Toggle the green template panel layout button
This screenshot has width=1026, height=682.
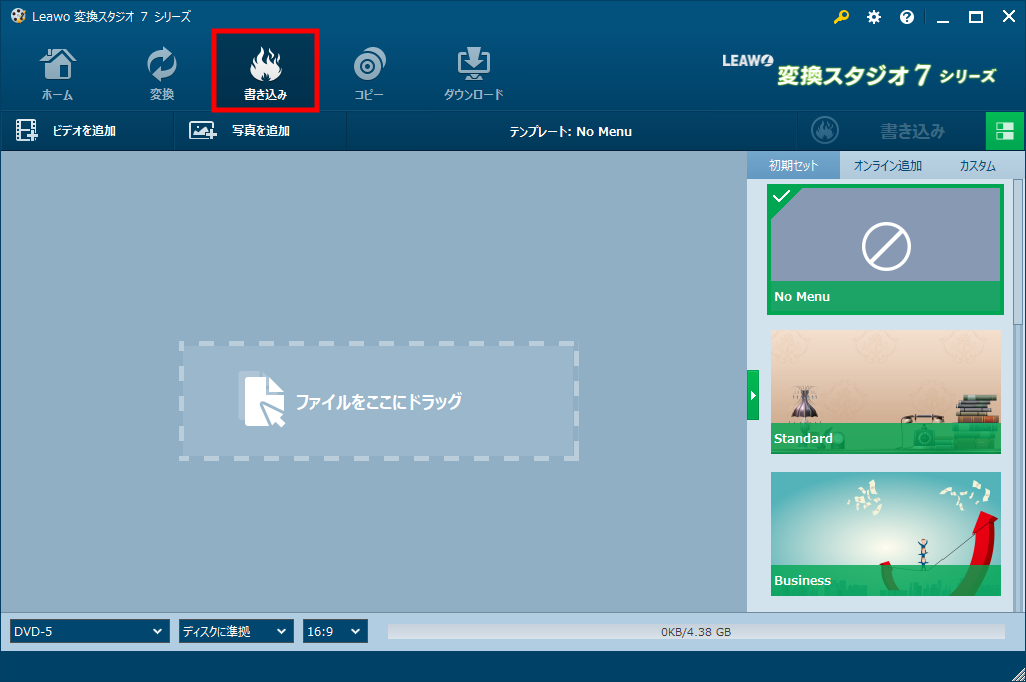(x=1005, y=131)
